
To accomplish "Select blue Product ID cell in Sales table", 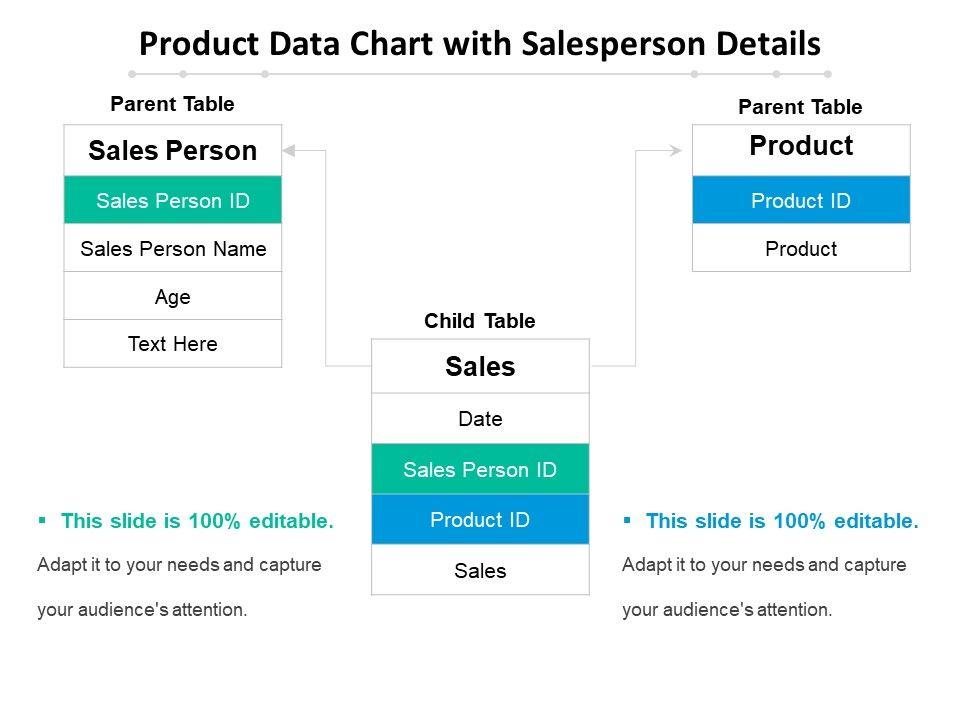I will [x=480, y=520].
